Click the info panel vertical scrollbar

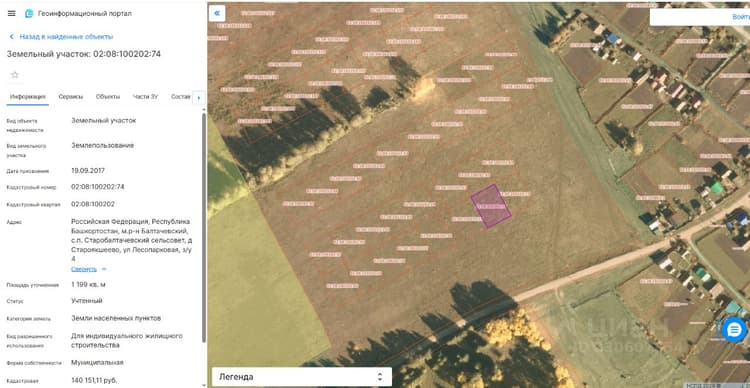(204, 227)
